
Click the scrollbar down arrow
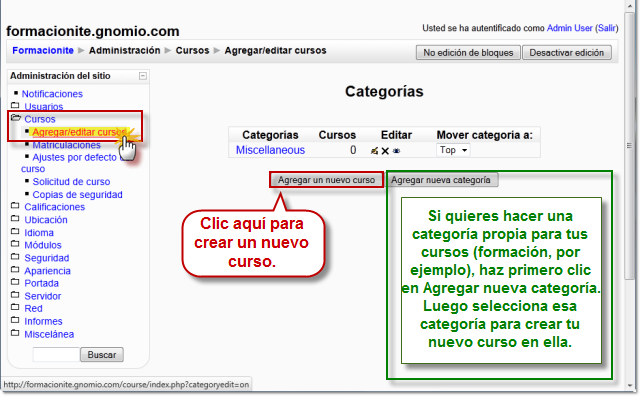click(x=629, y=386)
